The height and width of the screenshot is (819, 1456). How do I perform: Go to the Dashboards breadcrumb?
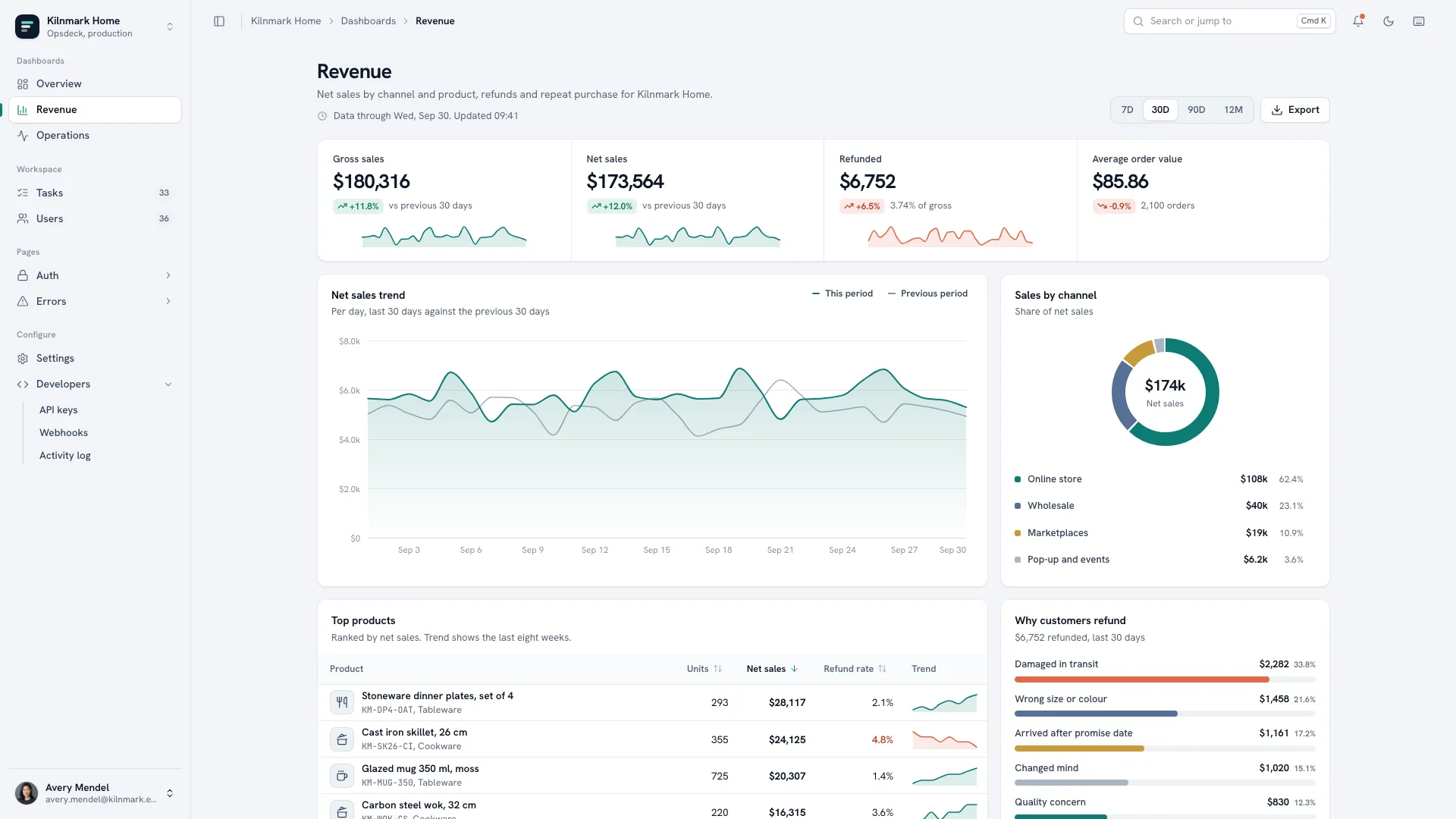(x=368, y=21)
